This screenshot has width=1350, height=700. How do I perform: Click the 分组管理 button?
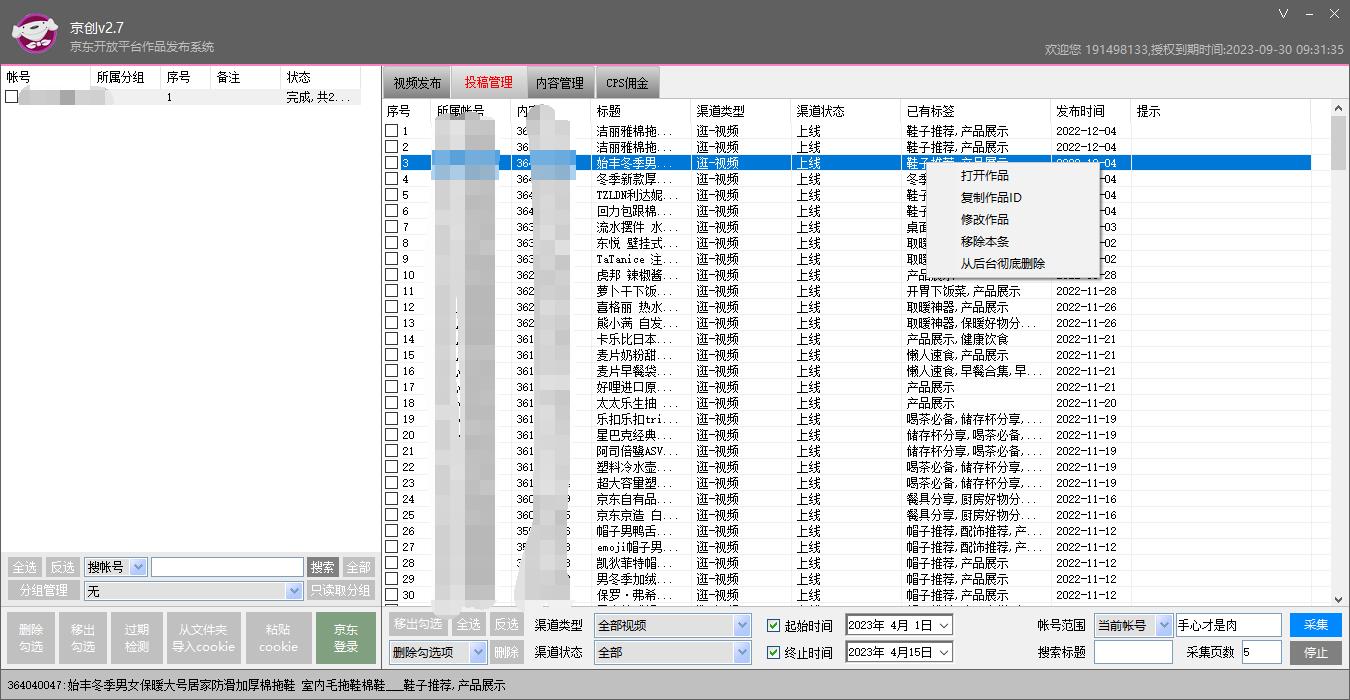[x=43, y=591]
